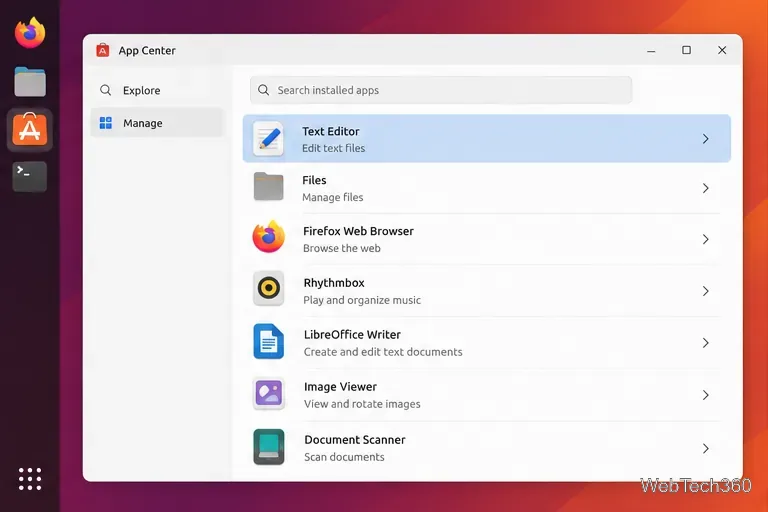This screenshot has width=768, height=512.
Task: Expand Text Editor details via chevron
Action: (x=705, y=139)
